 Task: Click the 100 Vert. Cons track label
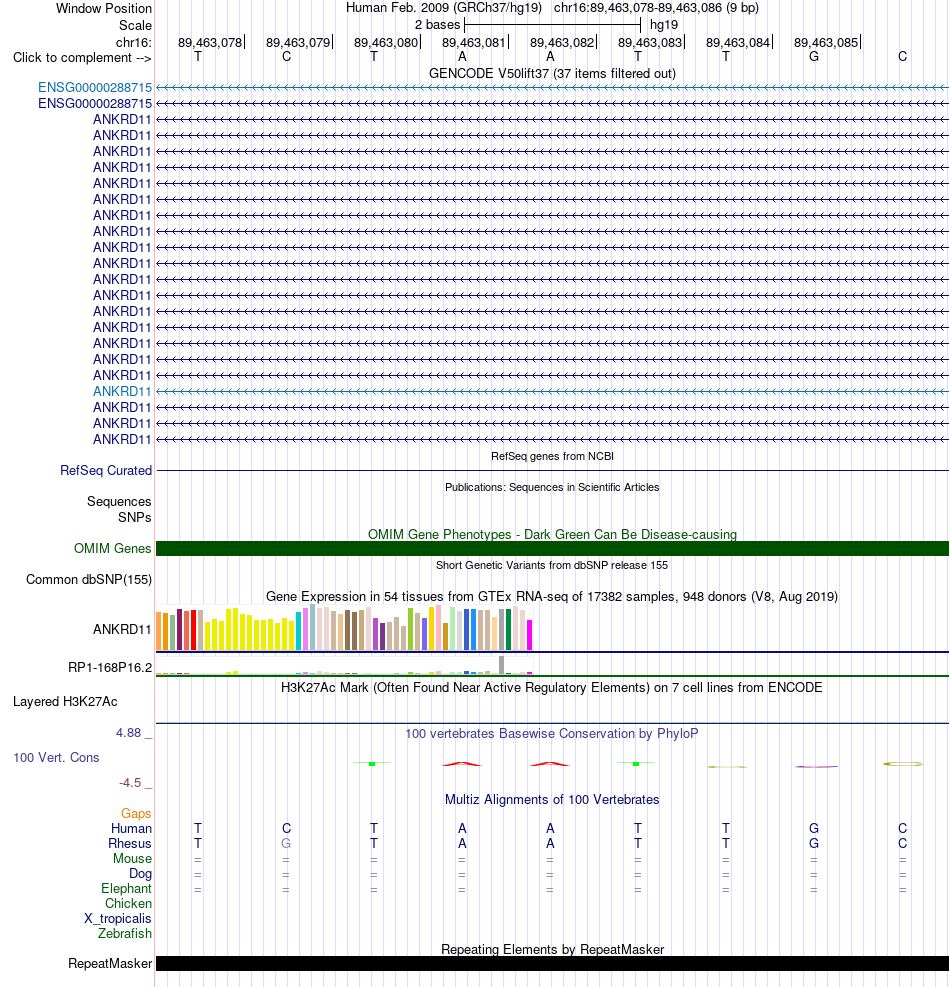click(x=56, y=758)
